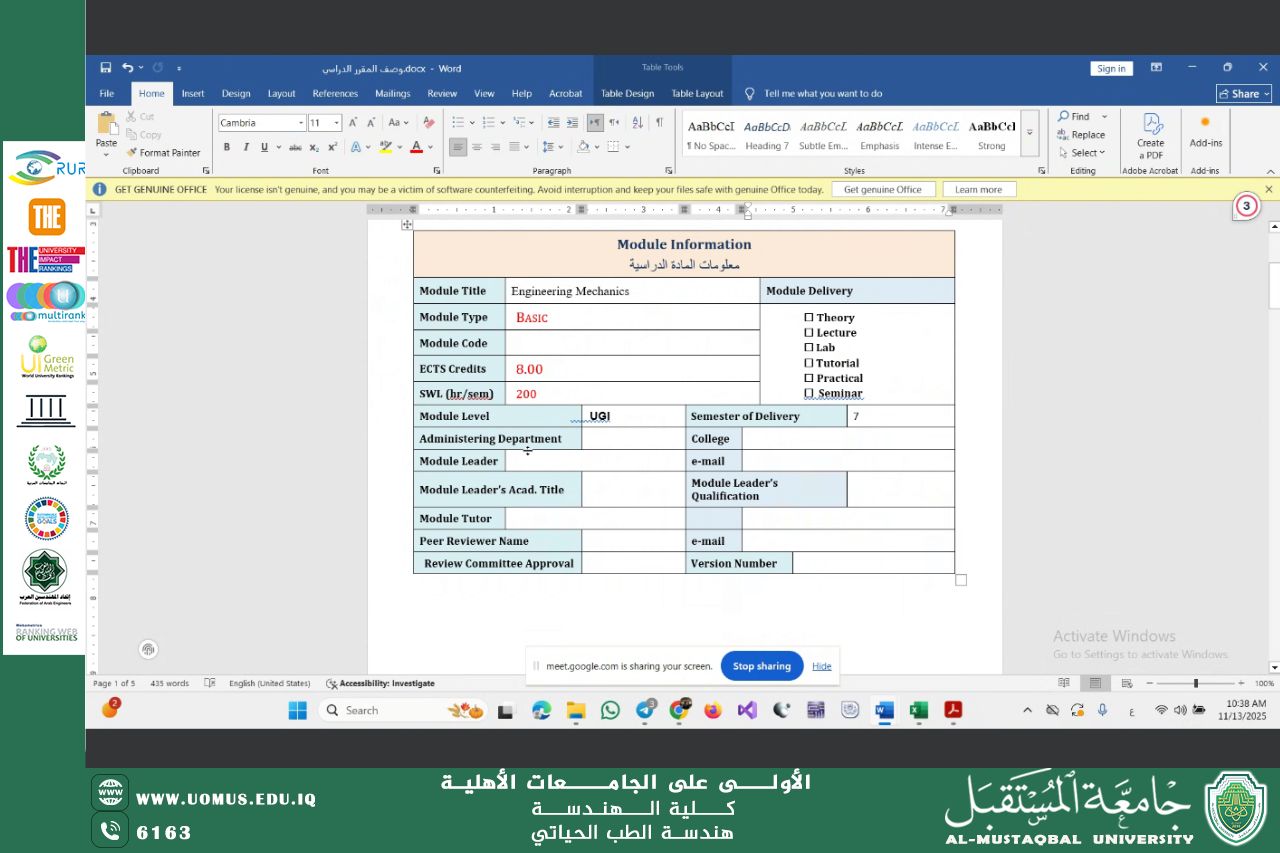Expand the line spacing options
1280x853 pixels.
tap(561, 146)
